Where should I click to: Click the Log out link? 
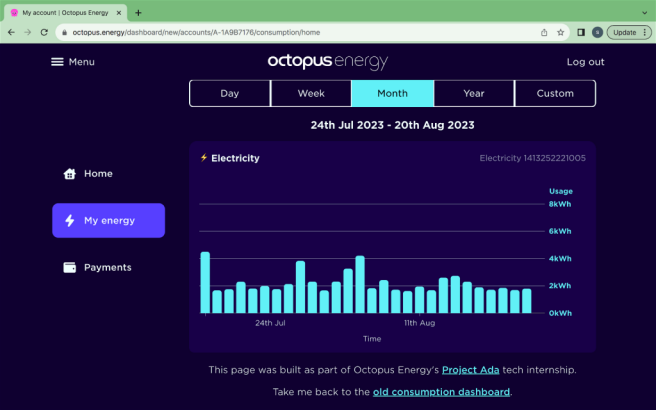pos(585,62)
